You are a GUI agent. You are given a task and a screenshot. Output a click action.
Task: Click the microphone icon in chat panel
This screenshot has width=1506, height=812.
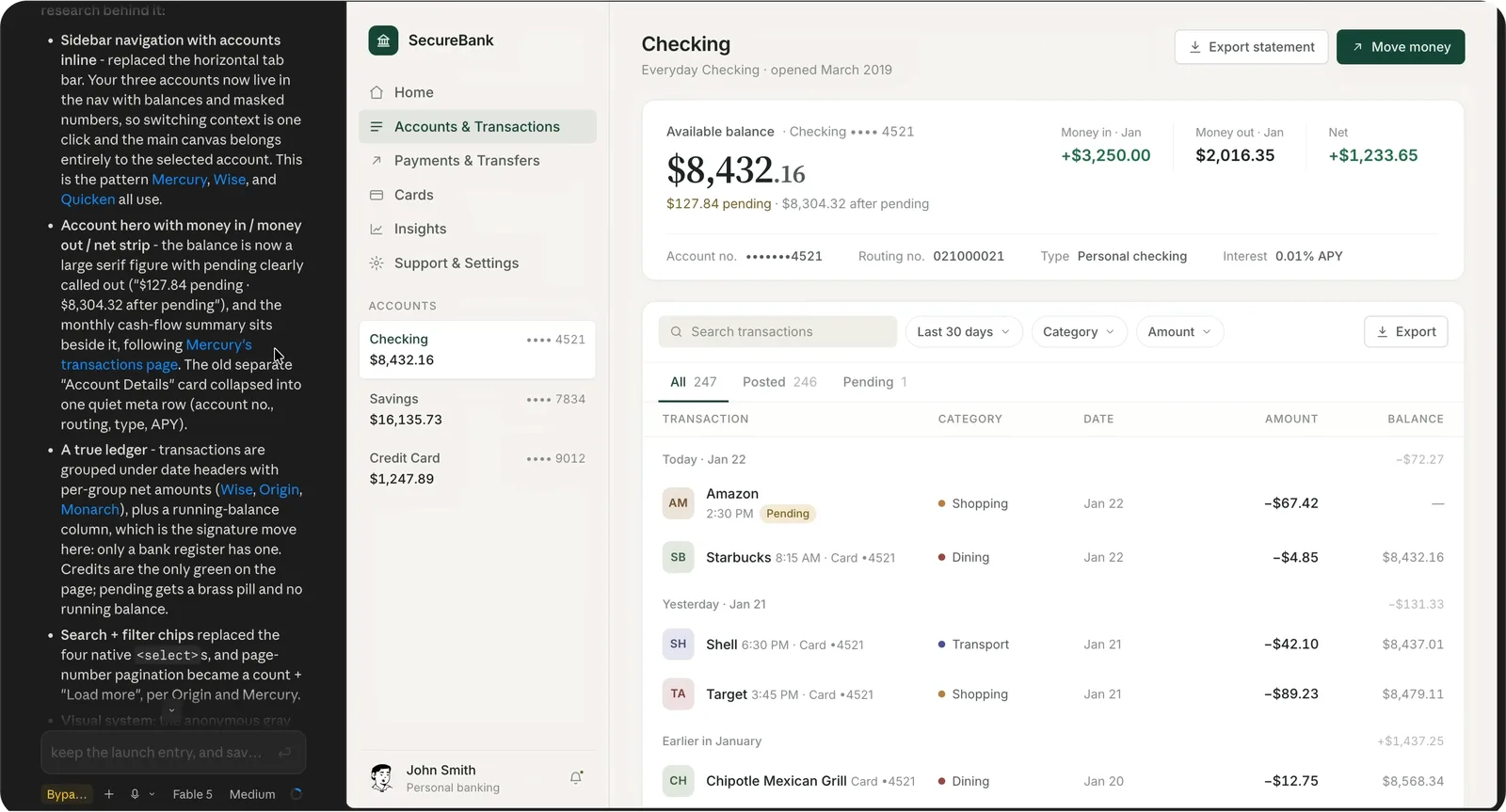135,794
